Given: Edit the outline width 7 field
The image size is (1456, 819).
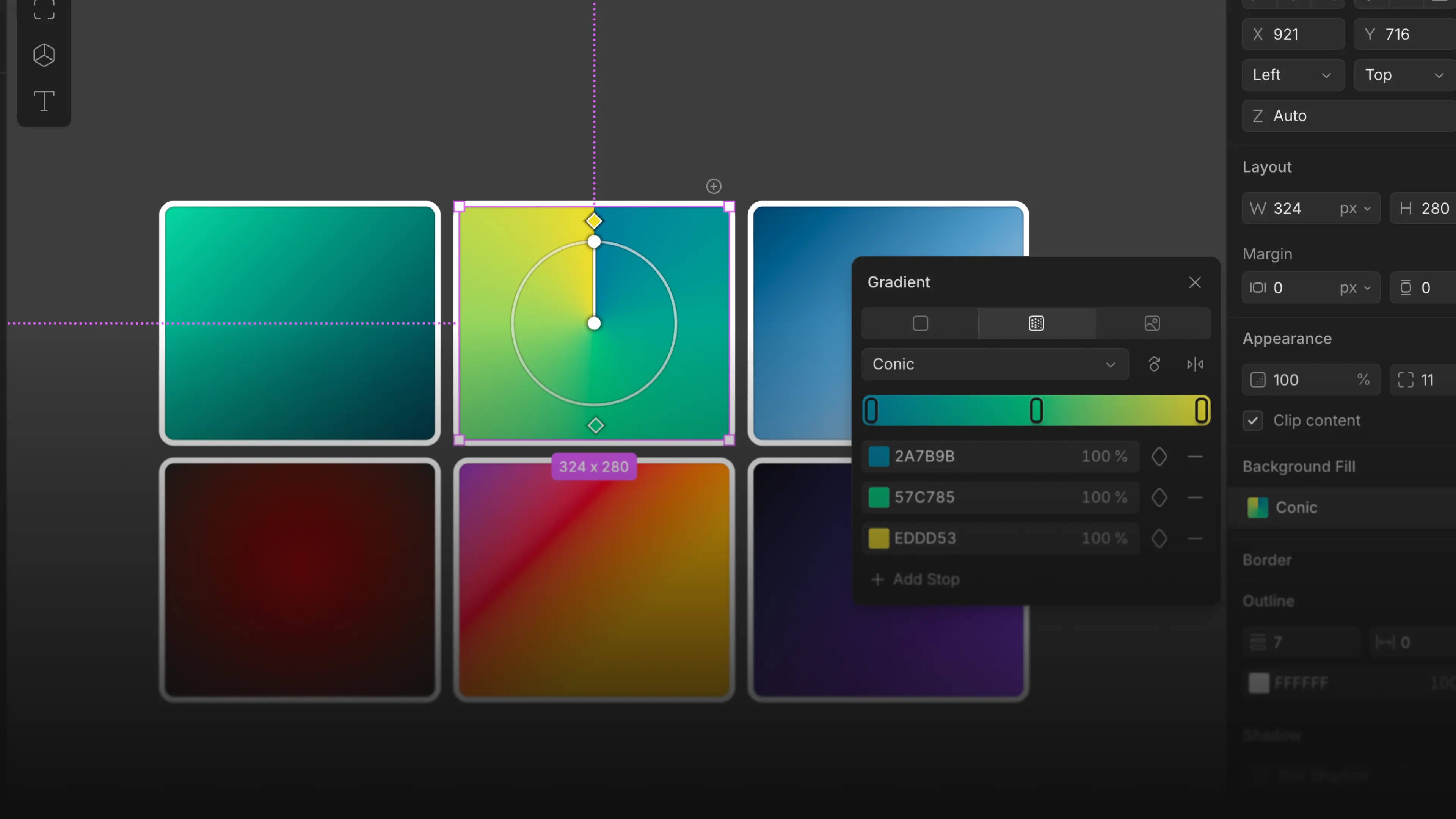Looking at the screenshot, I should (1300, 642).
